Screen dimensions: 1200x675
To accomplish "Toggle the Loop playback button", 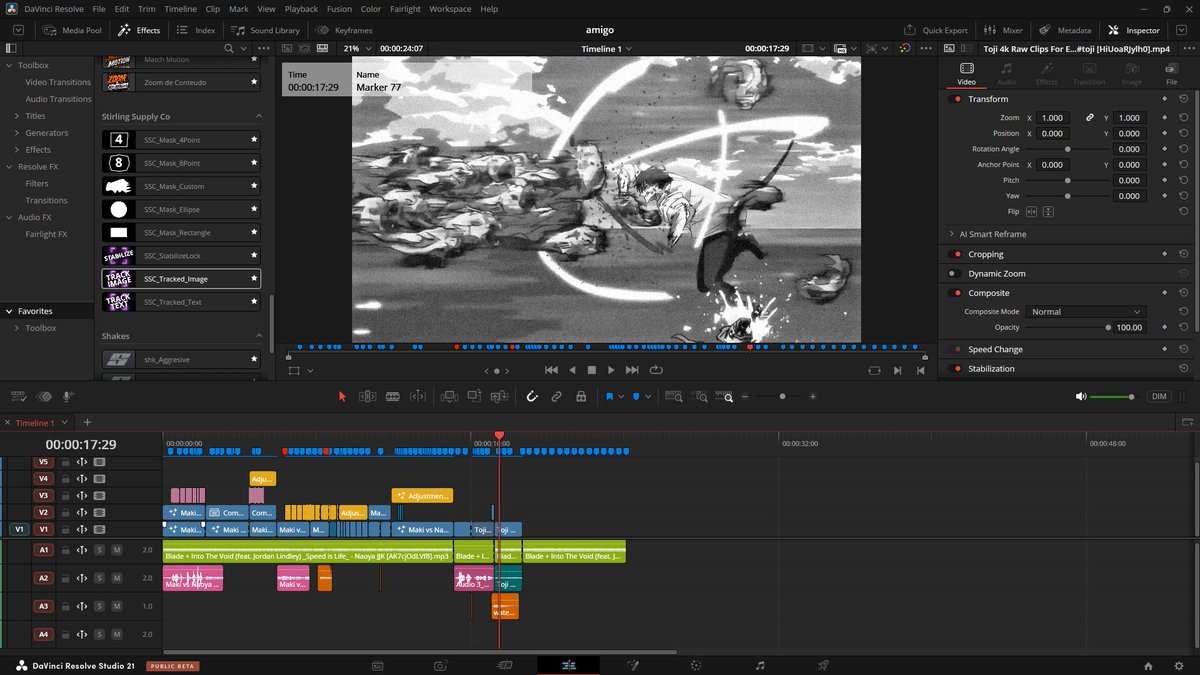I will [x=656, y=370].
